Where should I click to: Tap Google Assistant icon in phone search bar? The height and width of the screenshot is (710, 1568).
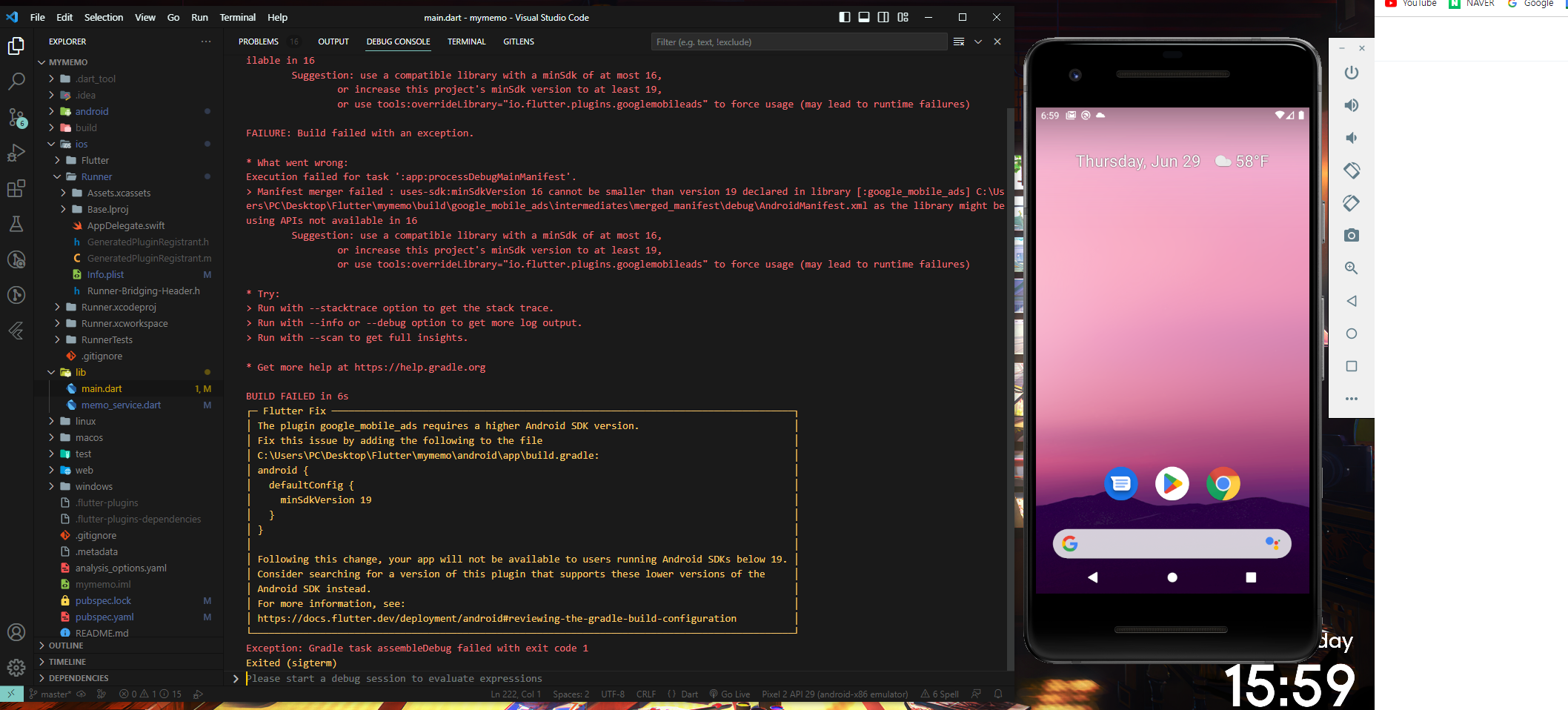pos(1272,543)
